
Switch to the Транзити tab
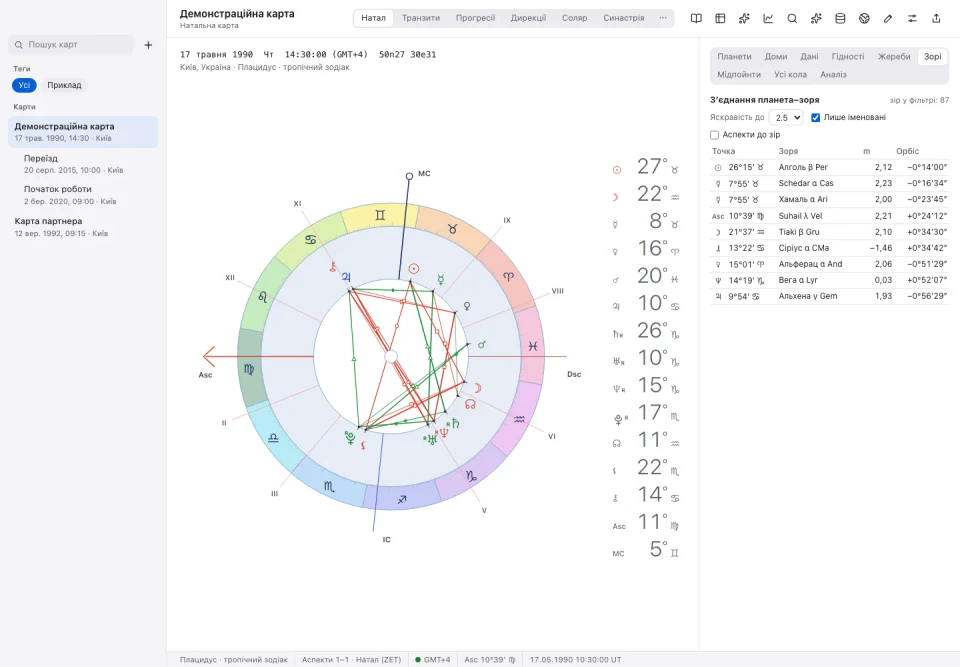pyautogui.click(x=421, y=18)
